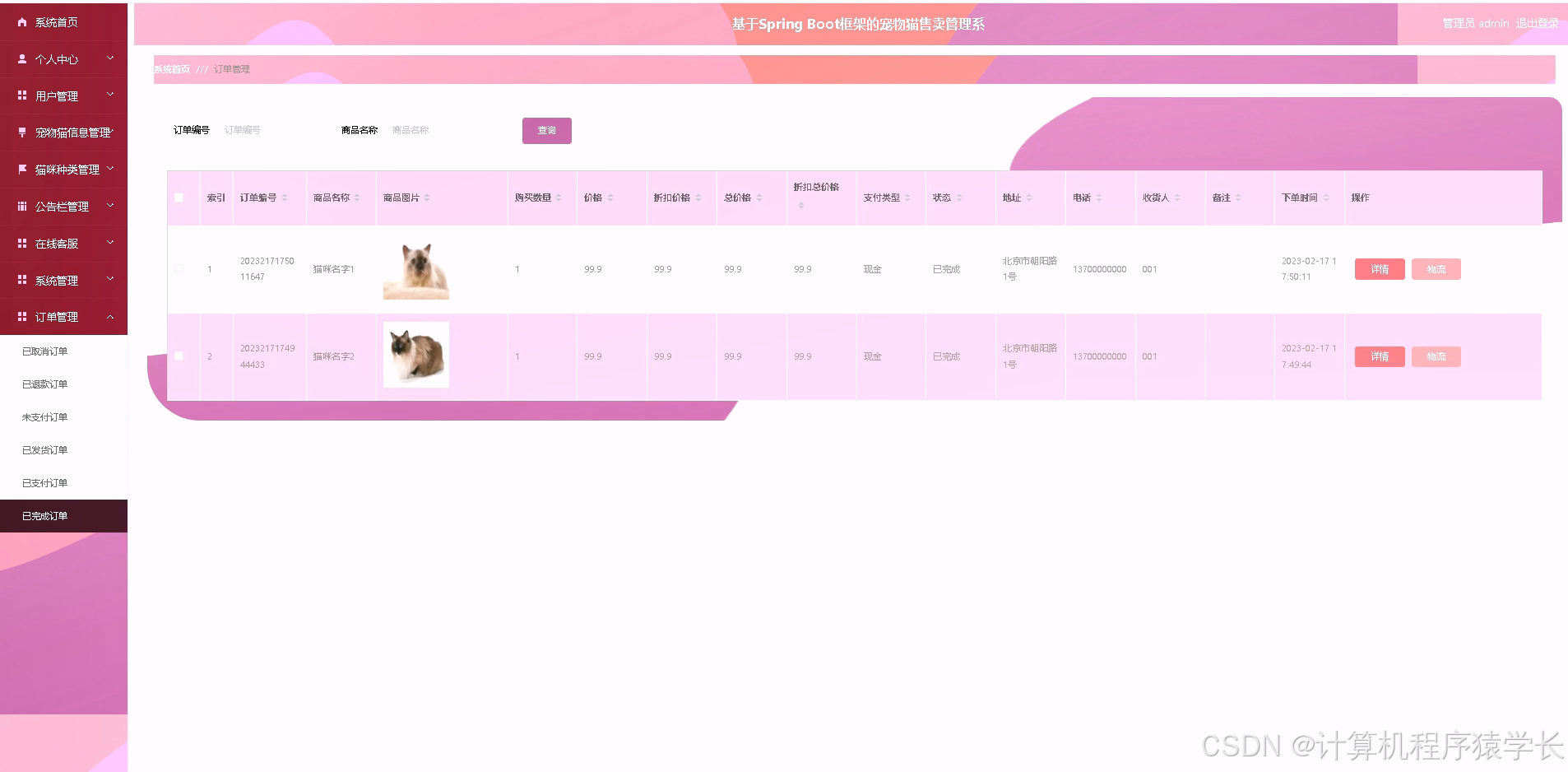Expand the 猫咪种类管理 menu chevron
This screenshot has width=1568, height=772.
[x=110, y=169]
